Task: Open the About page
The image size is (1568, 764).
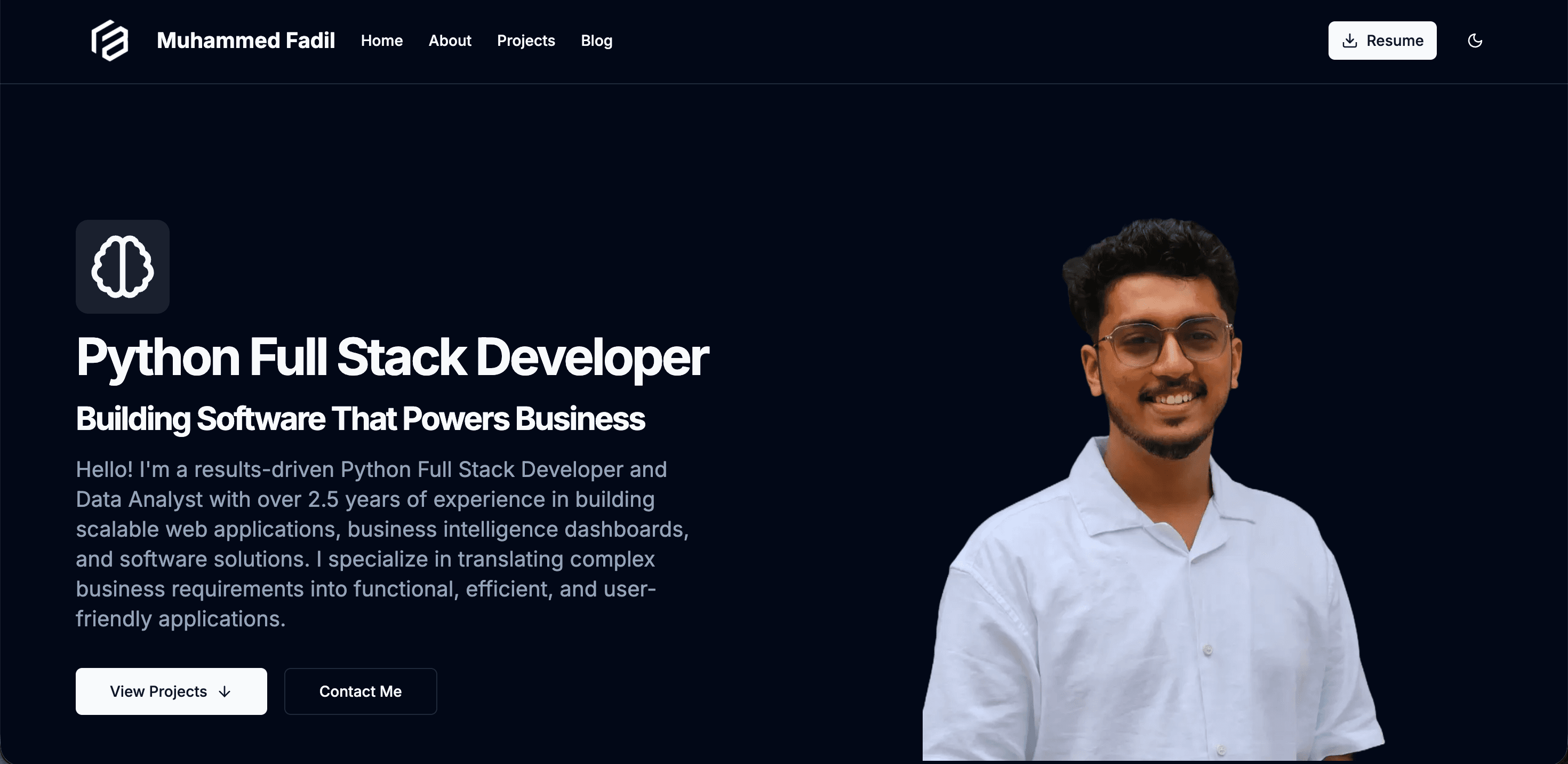Action: pos(450,40)
